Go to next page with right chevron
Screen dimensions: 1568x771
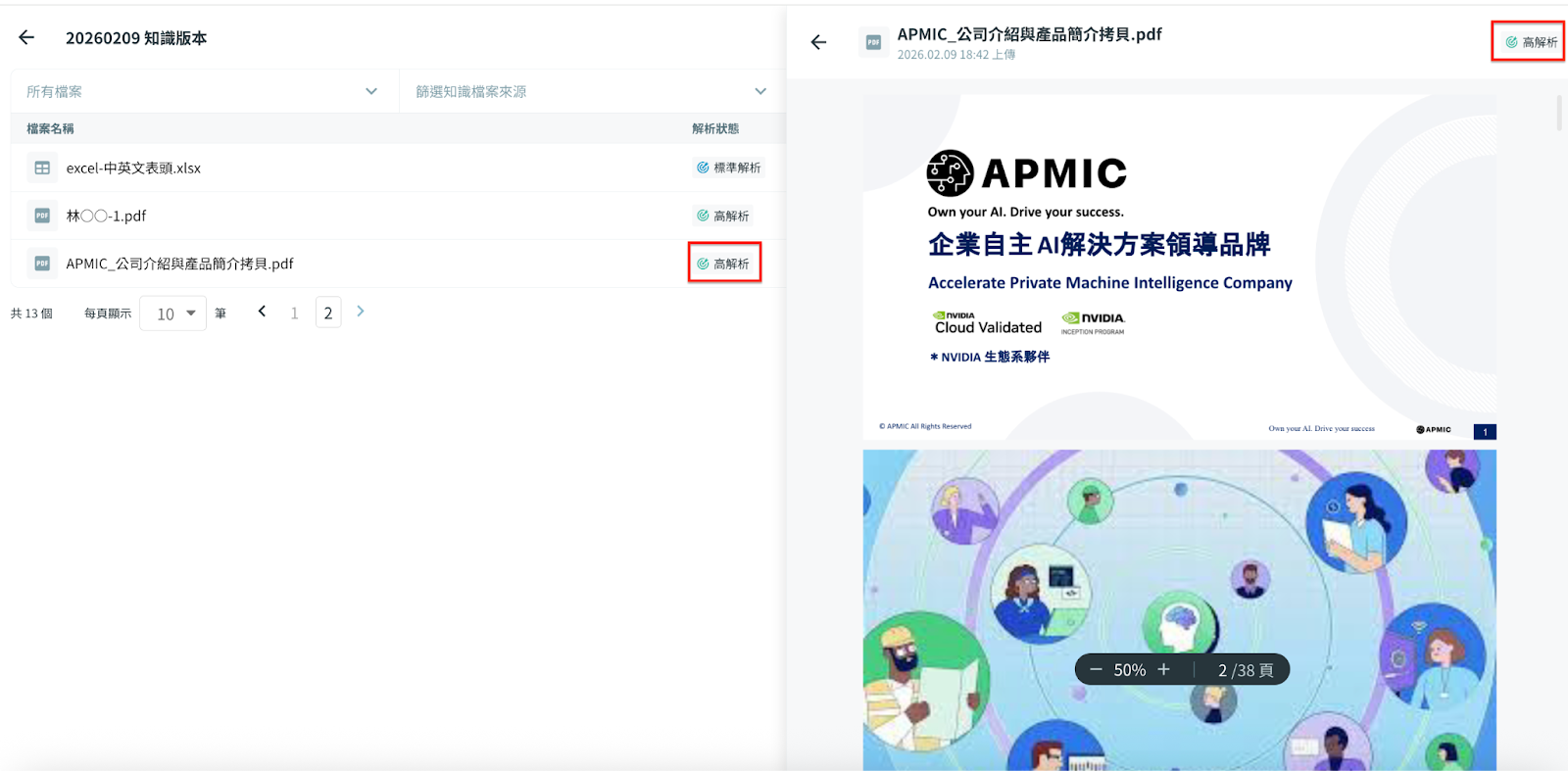pyautogui.click(x=361, y=312)
